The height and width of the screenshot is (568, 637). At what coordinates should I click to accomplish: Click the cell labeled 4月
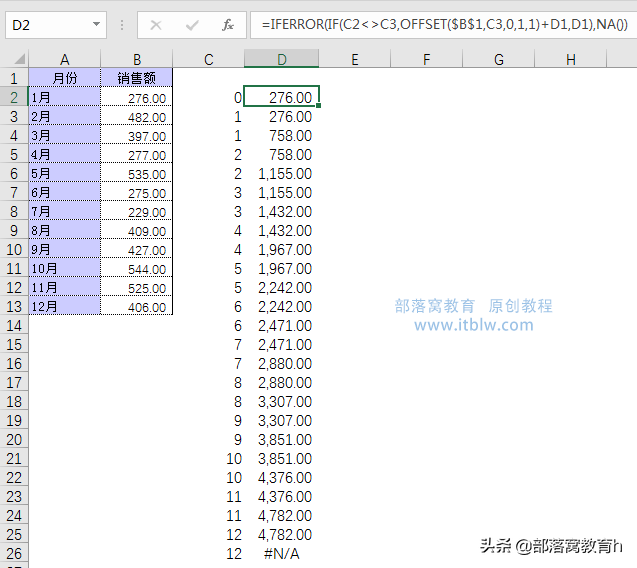[65, 154]
